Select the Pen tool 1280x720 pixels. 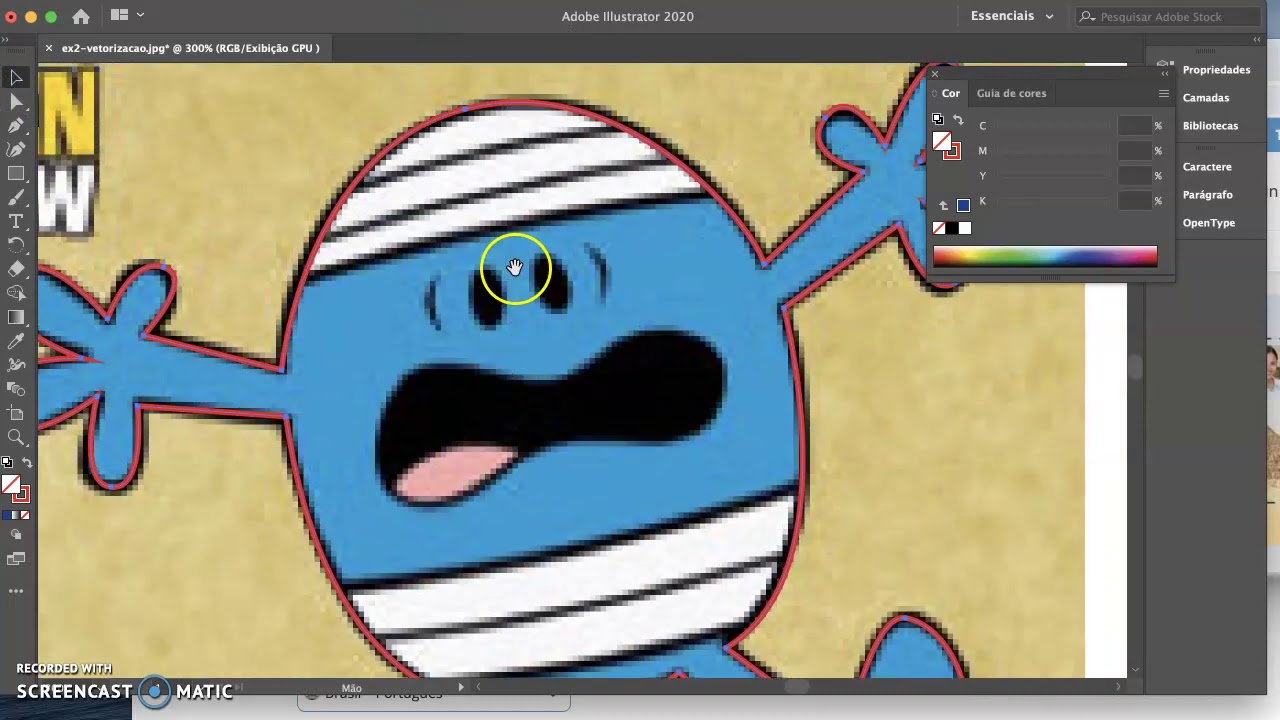tap(16, 126)
